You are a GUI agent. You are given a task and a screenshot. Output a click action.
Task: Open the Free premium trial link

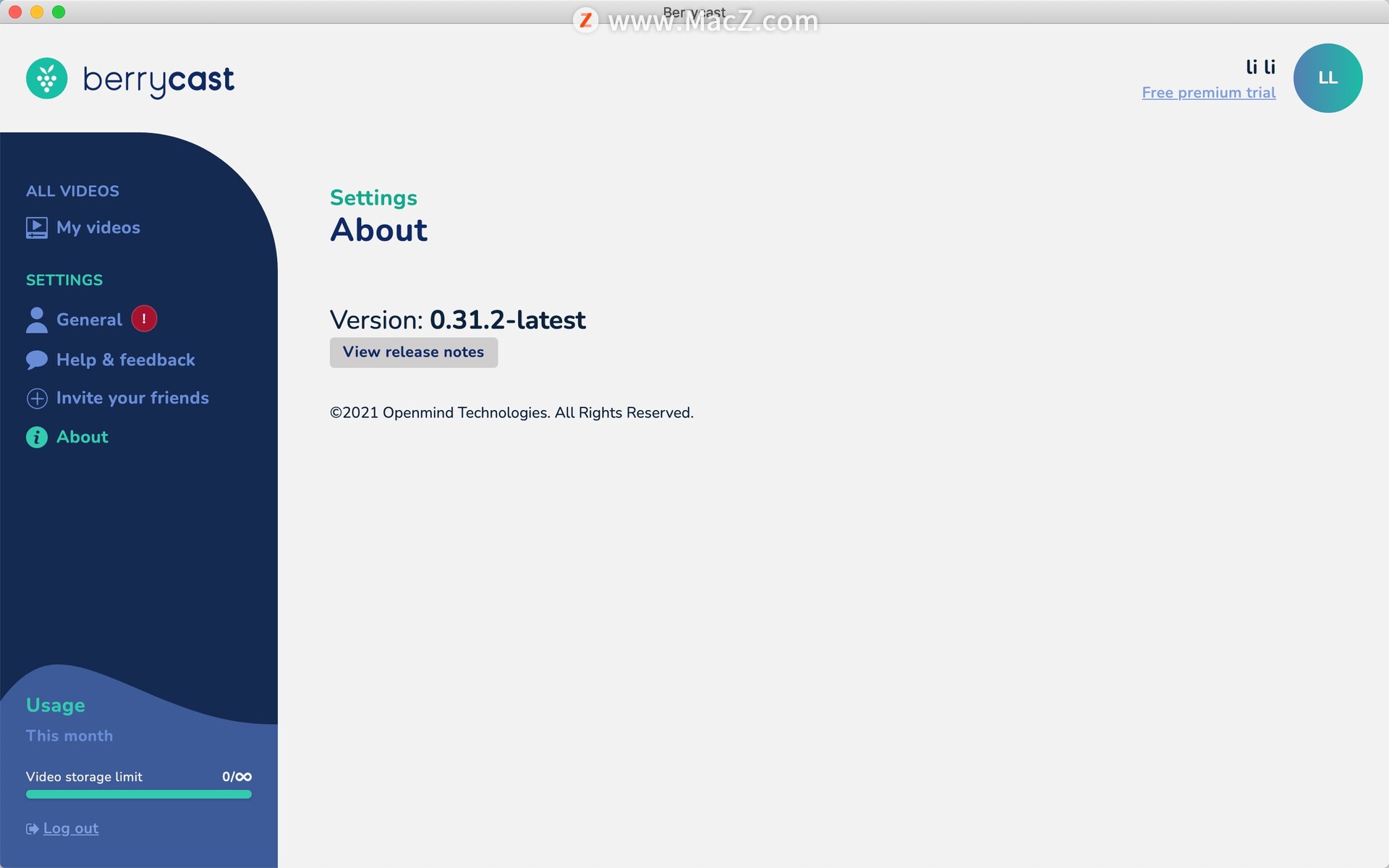(1209, 93)
